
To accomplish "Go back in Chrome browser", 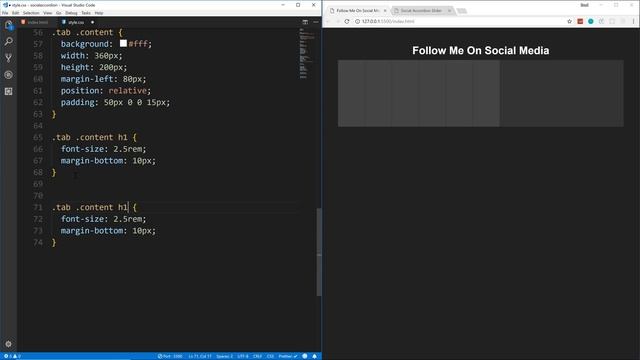I will coord(327,21).
